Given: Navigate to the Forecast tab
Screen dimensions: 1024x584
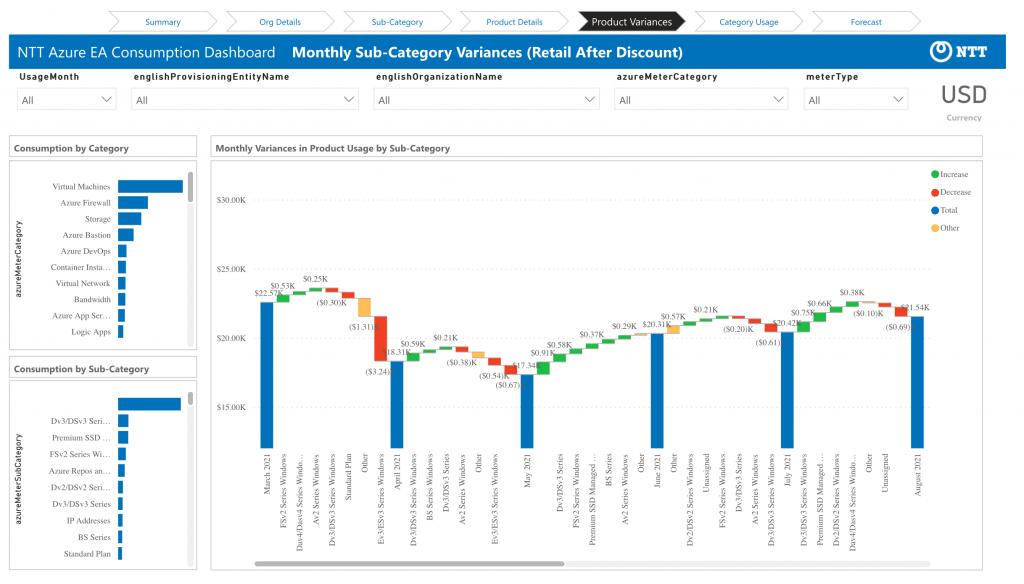Looking at the screenshot, I should [866, 22].
